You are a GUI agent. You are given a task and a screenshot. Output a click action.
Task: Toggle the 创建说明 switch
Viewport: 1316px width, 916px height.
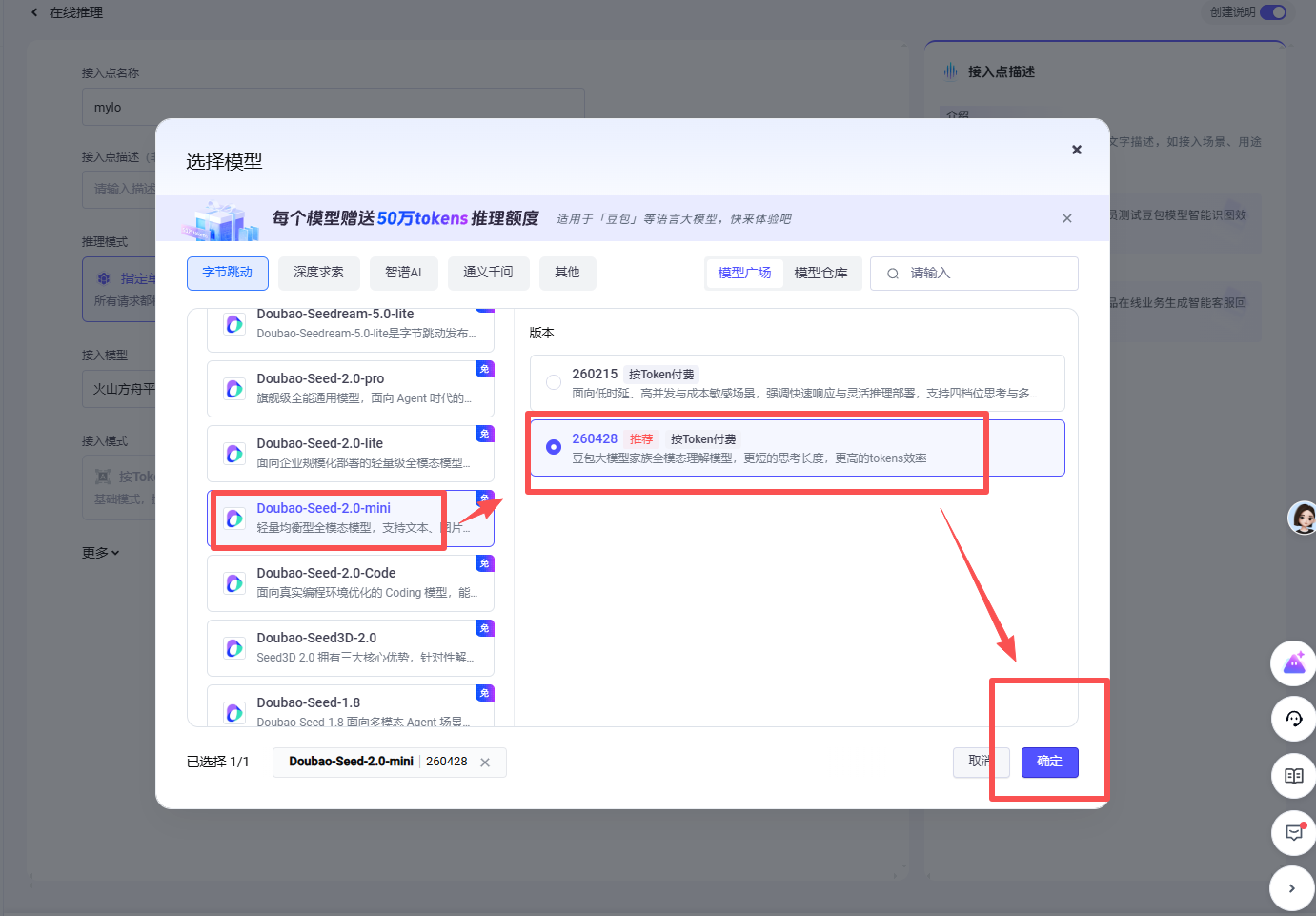click(1273, 12)
